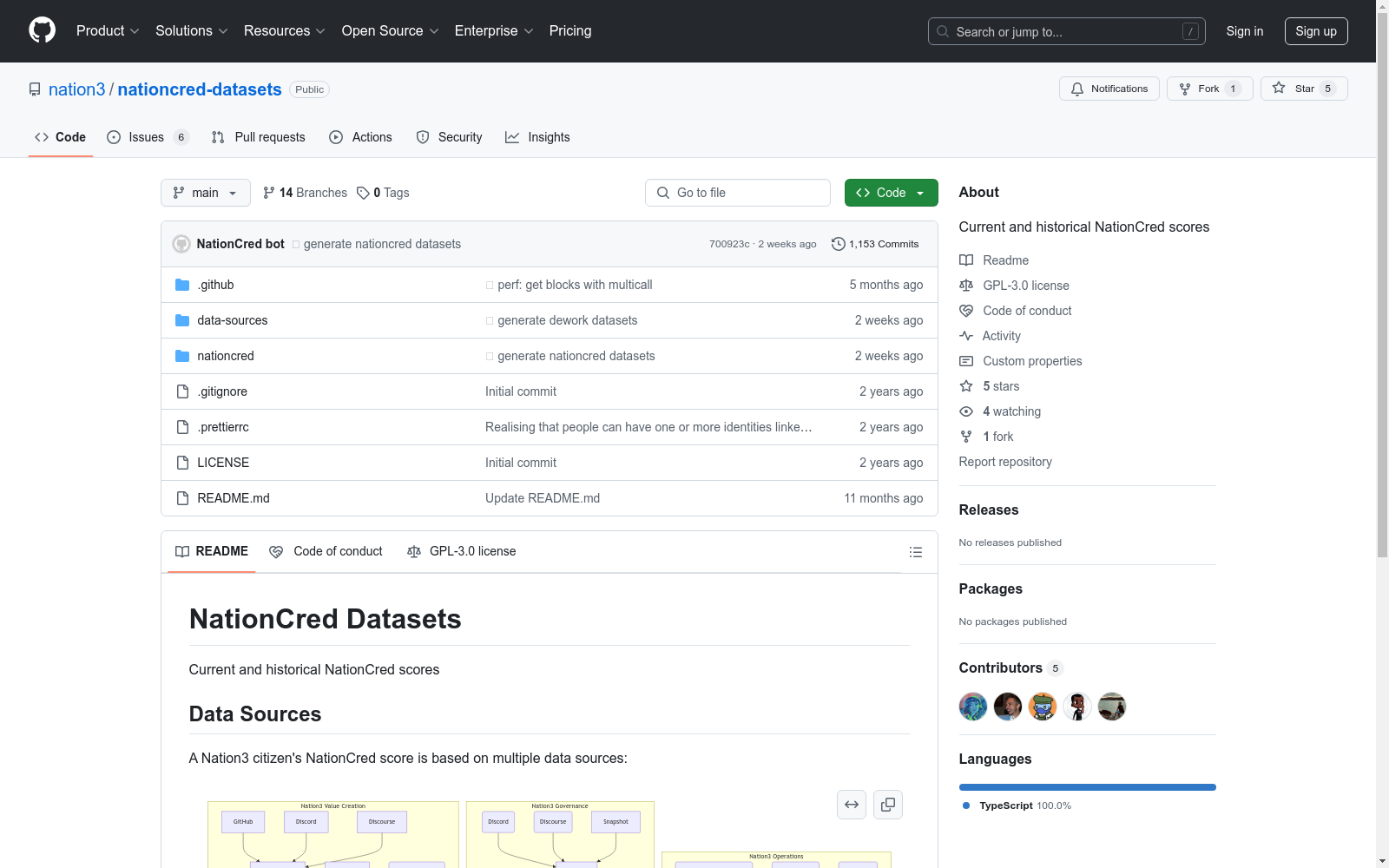Open the last contributor avatar
Image resolution: width=1389 pixels, height=868 pixels.
(x=1112, y=707)
